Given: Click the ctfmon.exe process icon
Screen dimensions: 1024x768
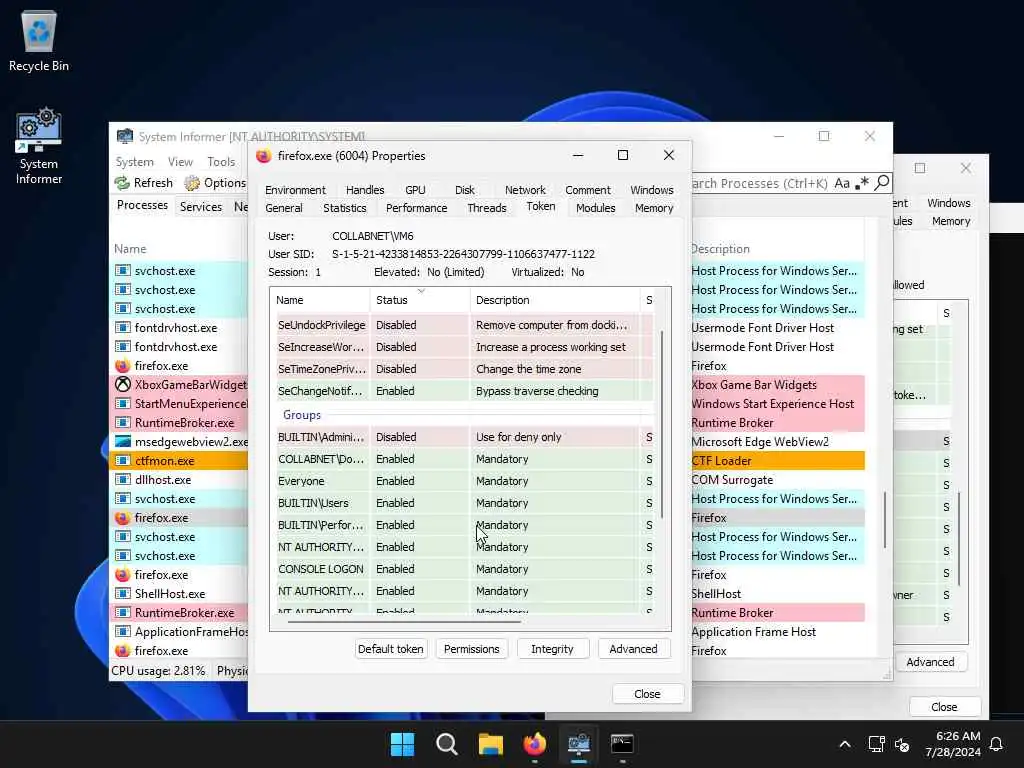Looking at the screenshot, I should 123,460.
